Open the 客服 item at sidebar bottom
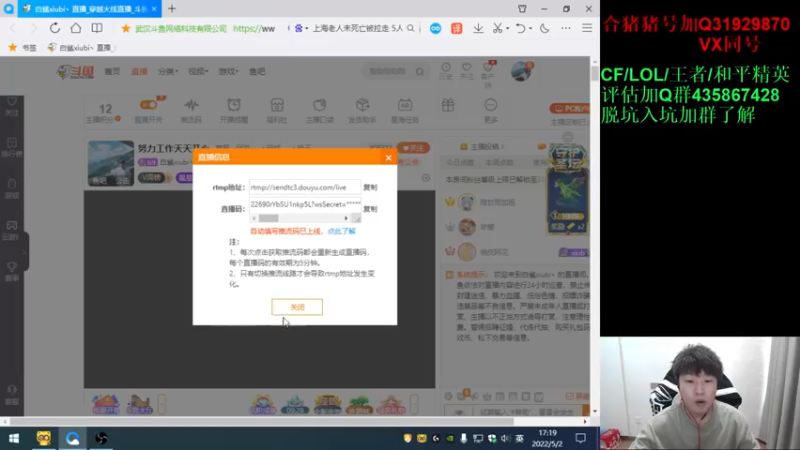 tap(12, 395)
